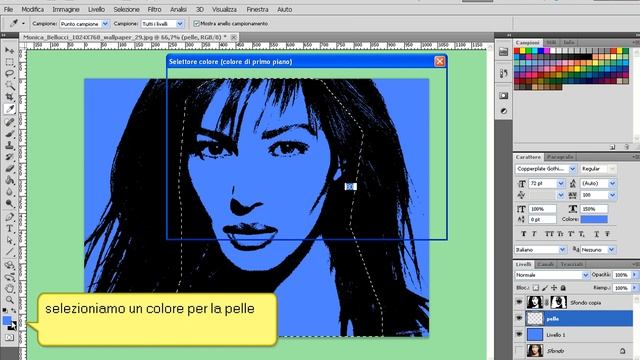Select the History Brush tool

tap(9, 157)
